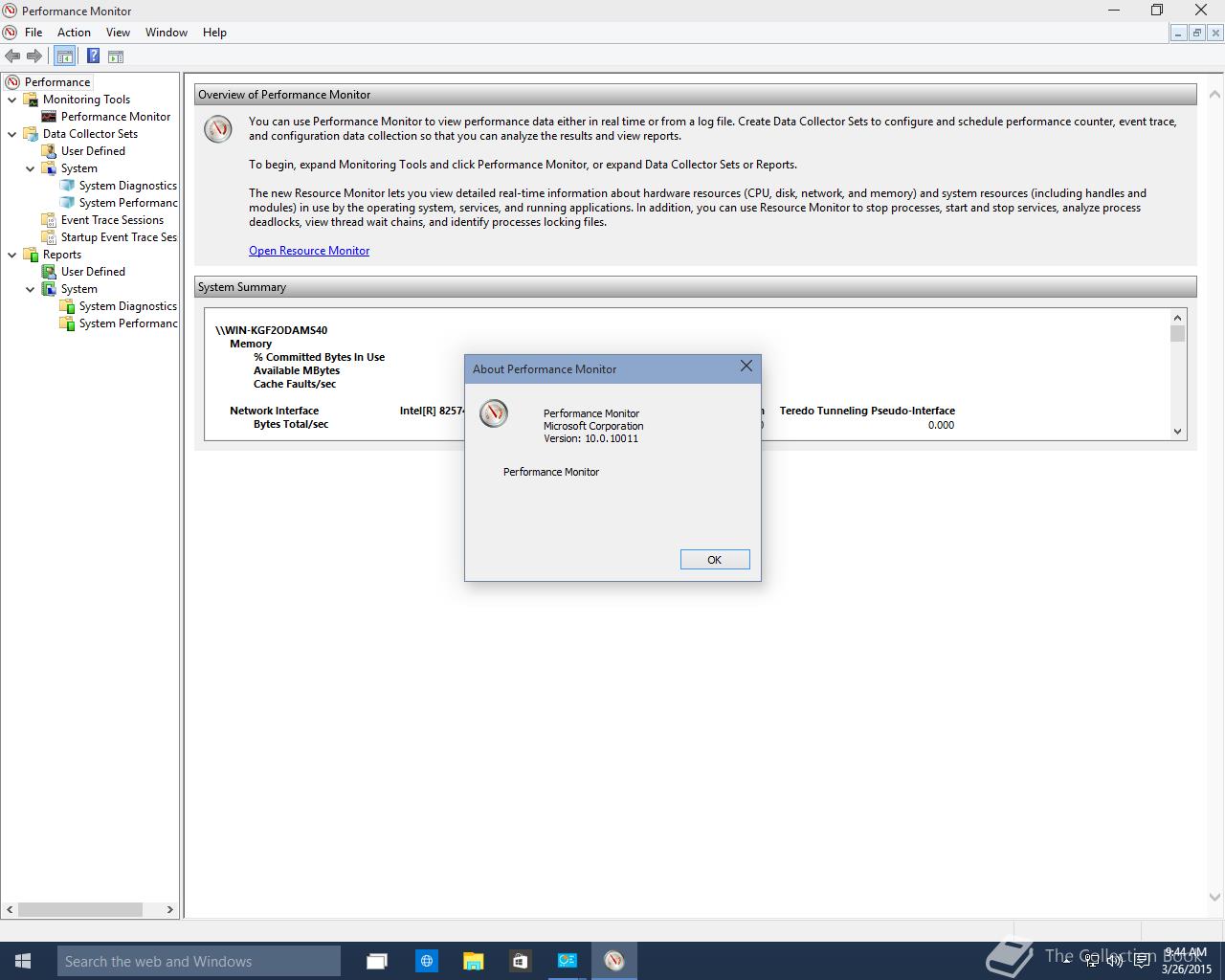This screenshot has height=980, width=1225.
Task: Select the Performance root node icon
Action: click(12, 82)
